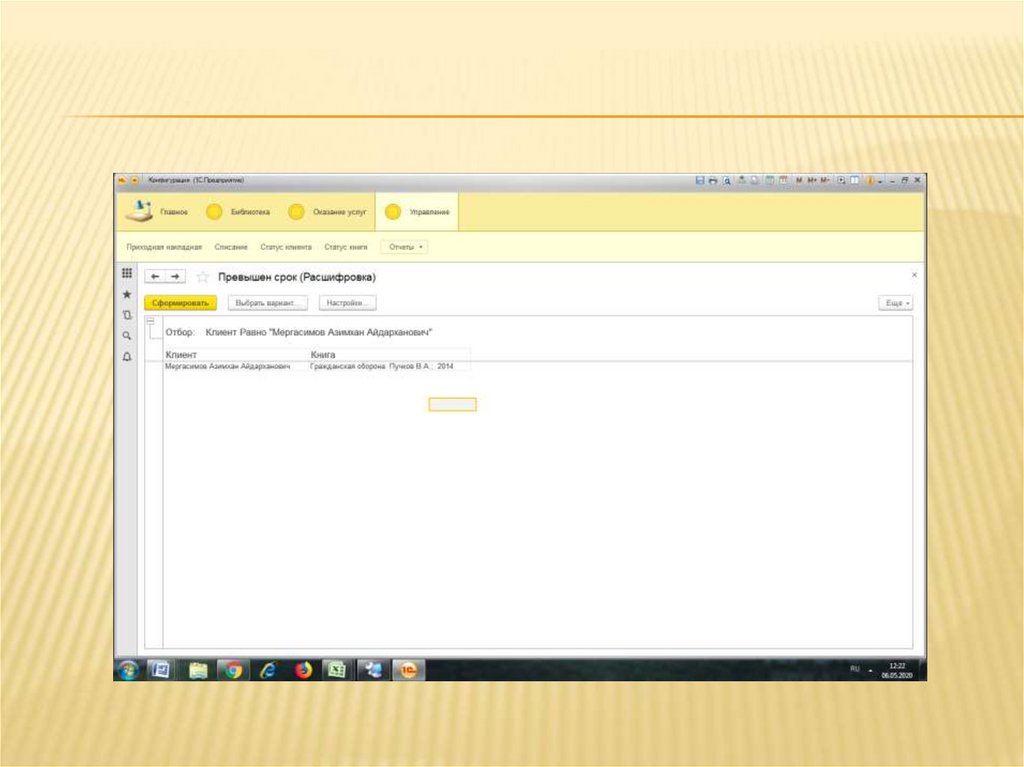This screenshot has width=1024, height=767.
Task: Expand the Отчеты dropdown
Action: tap(404, 247)
